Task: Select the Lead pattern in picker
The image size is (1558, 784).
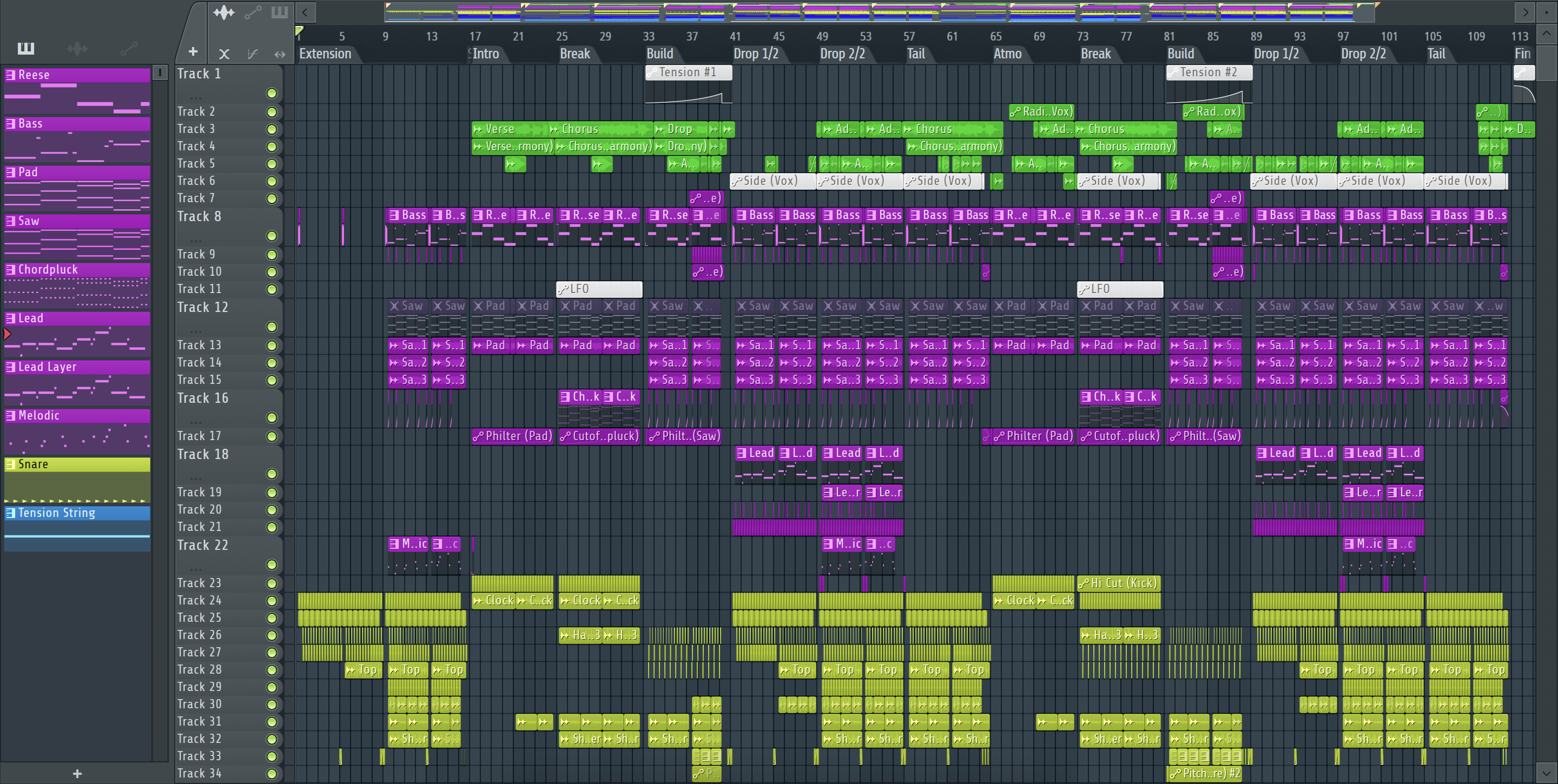Action: point(77,334)
